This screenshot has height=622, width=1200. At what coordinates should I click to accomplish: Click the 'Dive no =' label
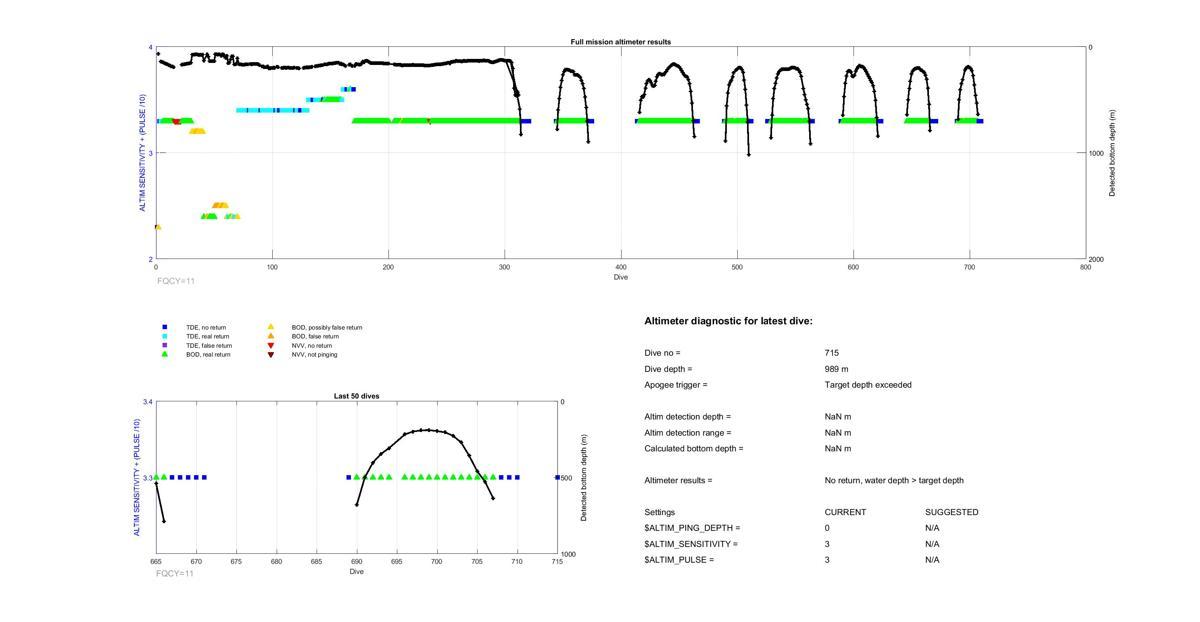[662, 353]
